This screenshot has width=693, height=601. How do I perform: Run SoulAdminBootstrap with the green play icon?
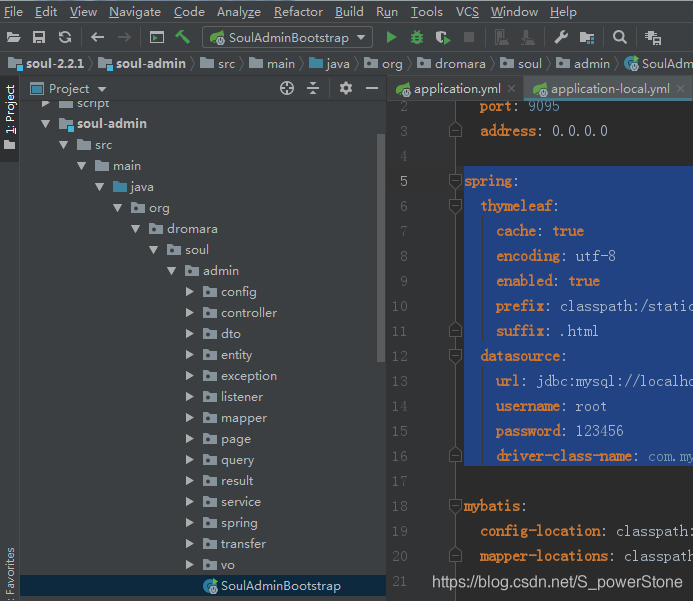(x=391, y=37)
